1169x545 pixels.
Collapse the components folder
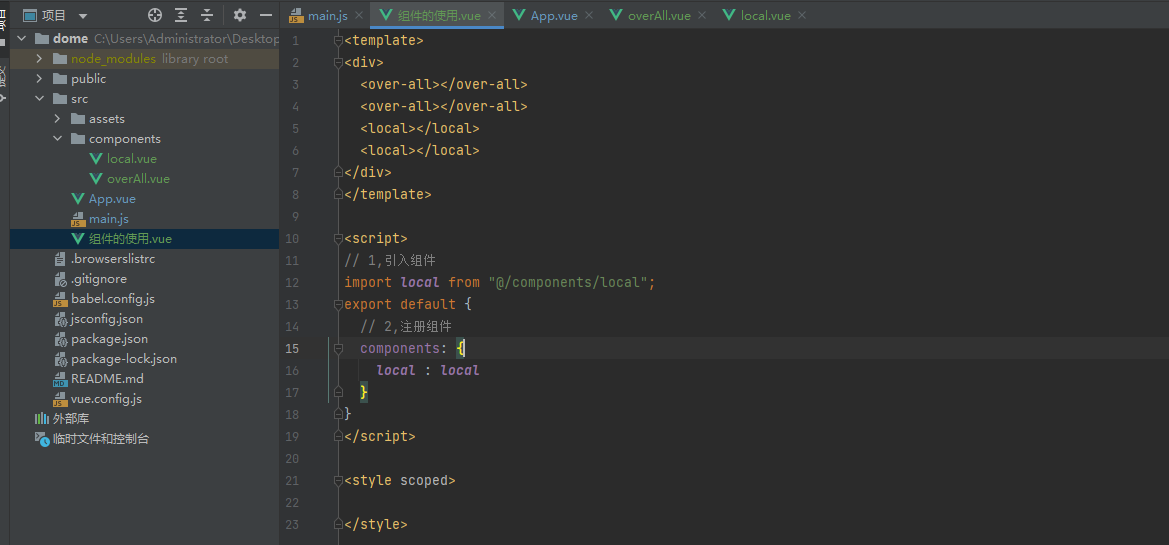[57, 139]
